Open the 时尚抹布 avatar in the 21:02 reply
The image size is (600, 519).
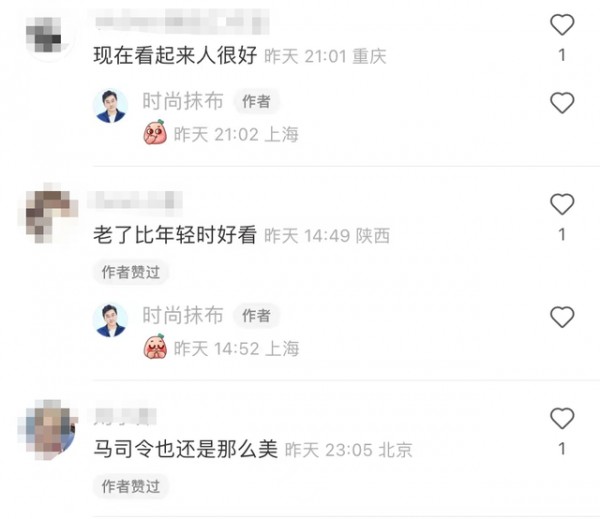(110, 106)
